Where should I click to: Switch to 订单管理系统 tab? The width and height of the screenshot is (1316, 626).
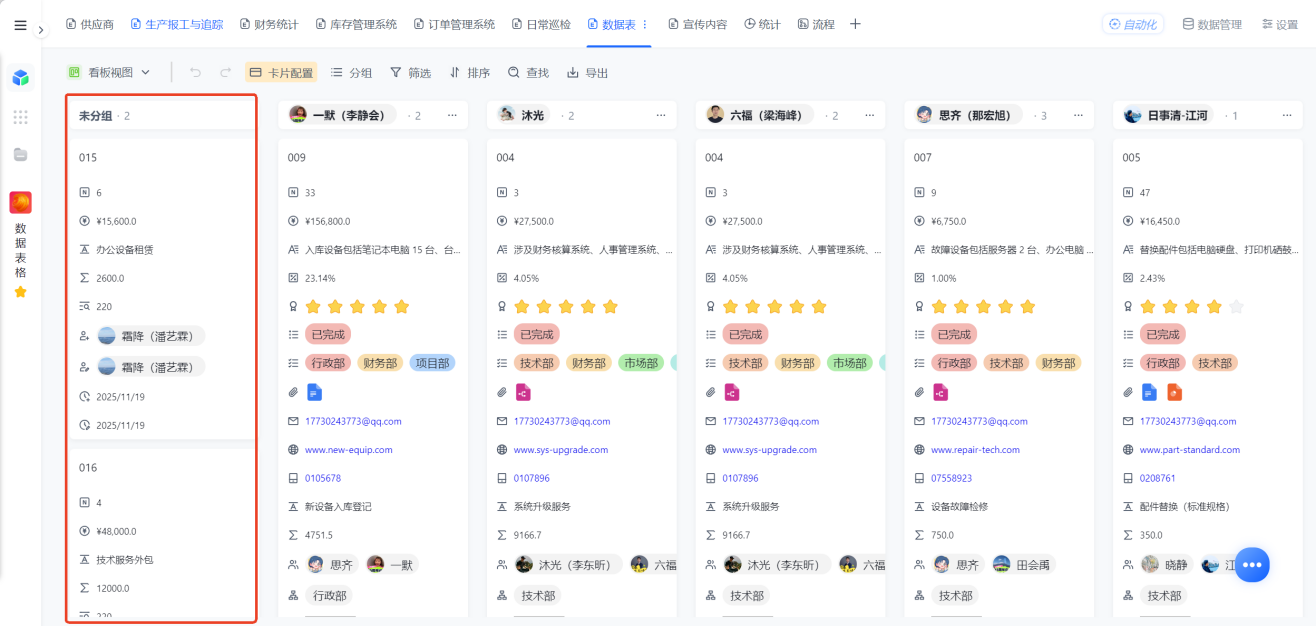(x=454, y=24)
